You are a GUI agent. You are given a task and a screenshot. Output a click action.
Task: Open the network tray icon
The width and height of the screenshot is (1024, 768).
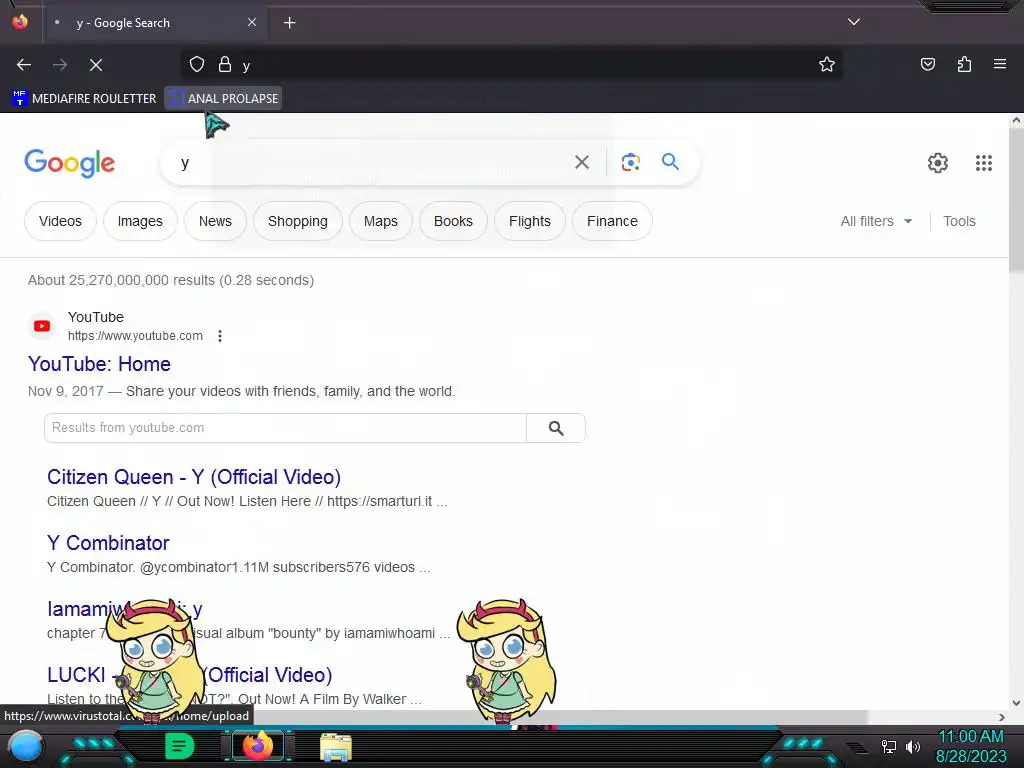pos(889,746)
